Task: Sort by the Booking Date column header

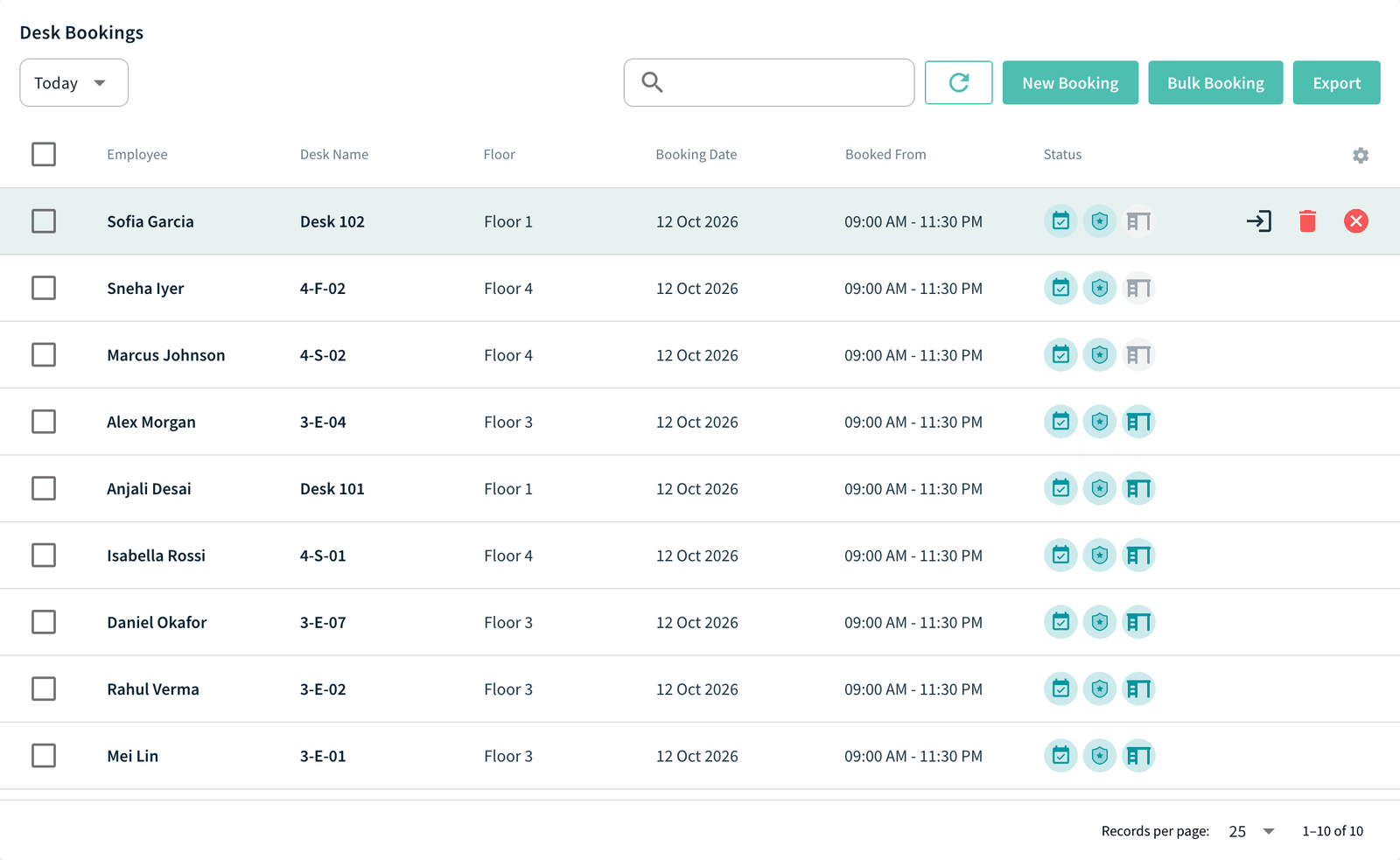Action: pyautogui.click(x=696, y=155)
